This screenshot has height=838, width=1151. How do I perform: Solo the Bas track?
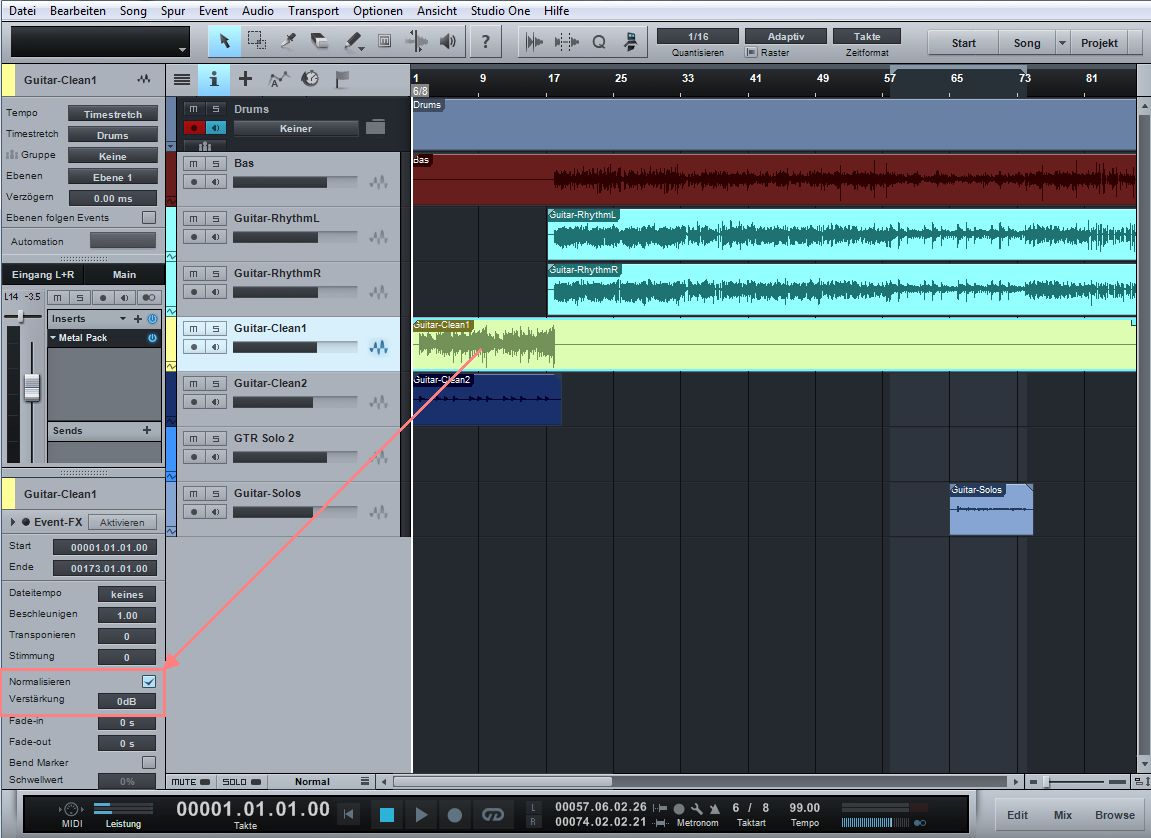click(216, 164)
